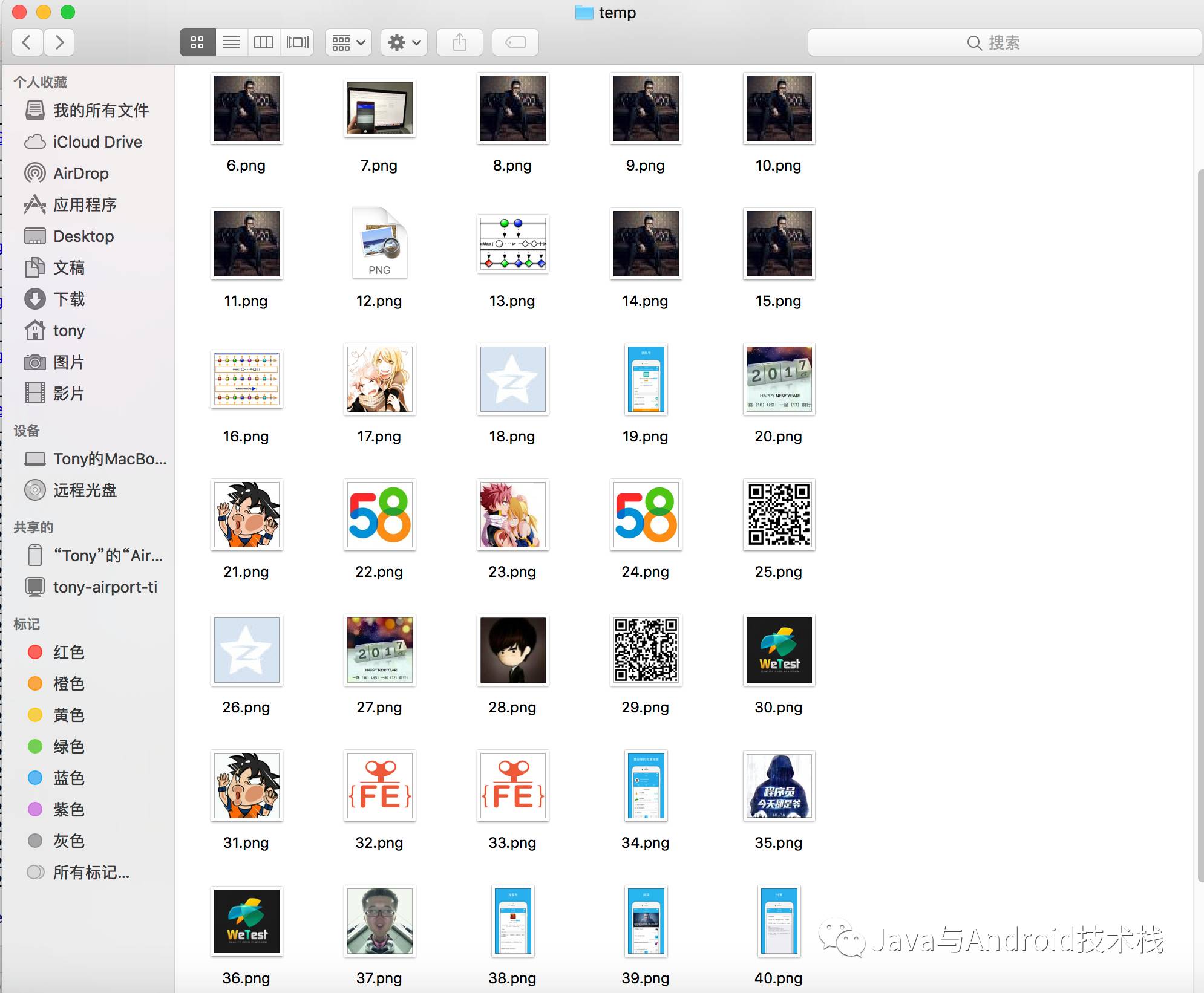Go forward with the right arrow button
1204x993 pixels.
[x=59, y=42]
